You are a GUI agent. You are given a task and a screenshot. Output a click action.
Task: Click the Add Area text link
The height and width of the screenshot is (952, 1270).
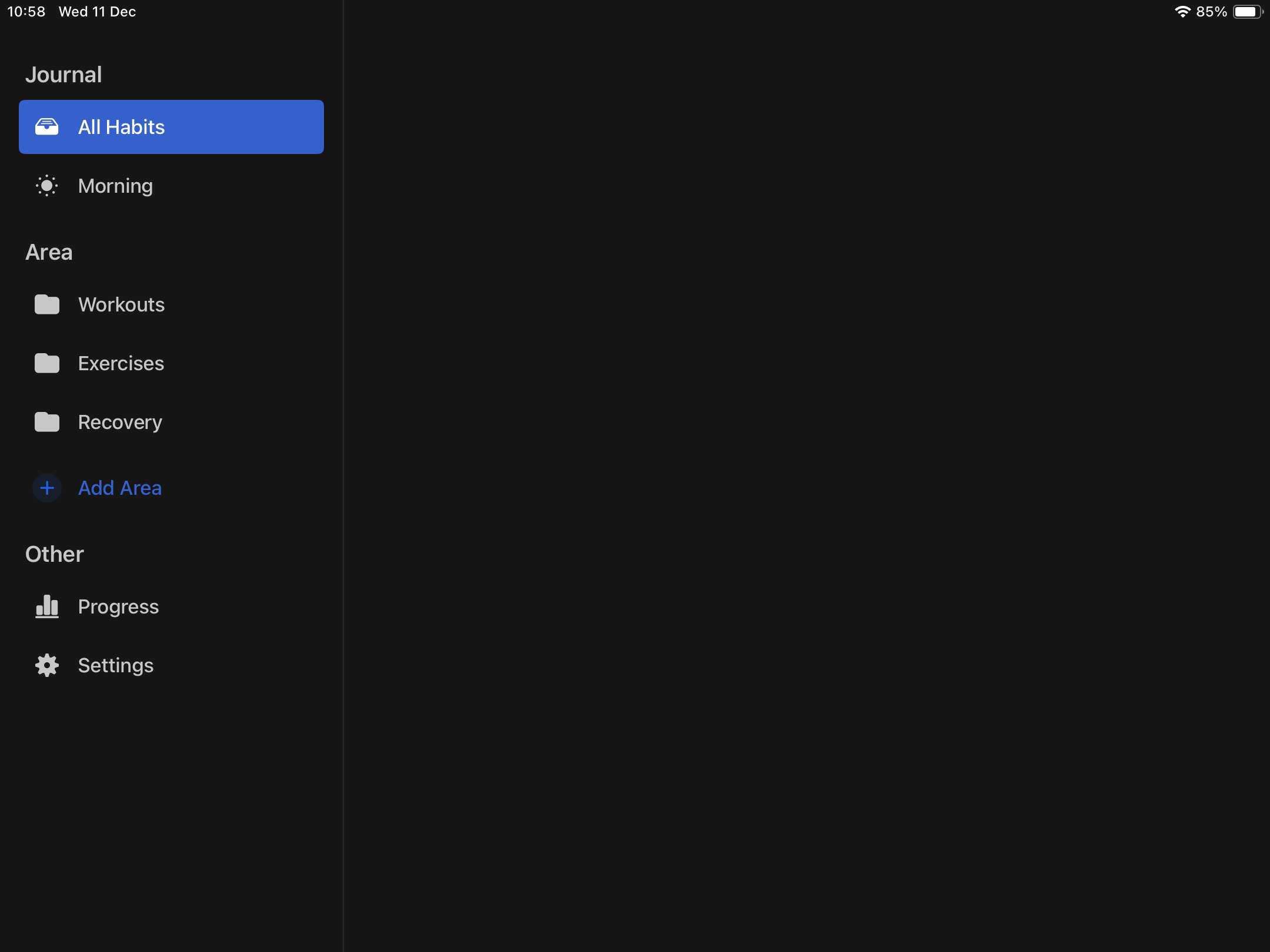[x=120, y=488]
